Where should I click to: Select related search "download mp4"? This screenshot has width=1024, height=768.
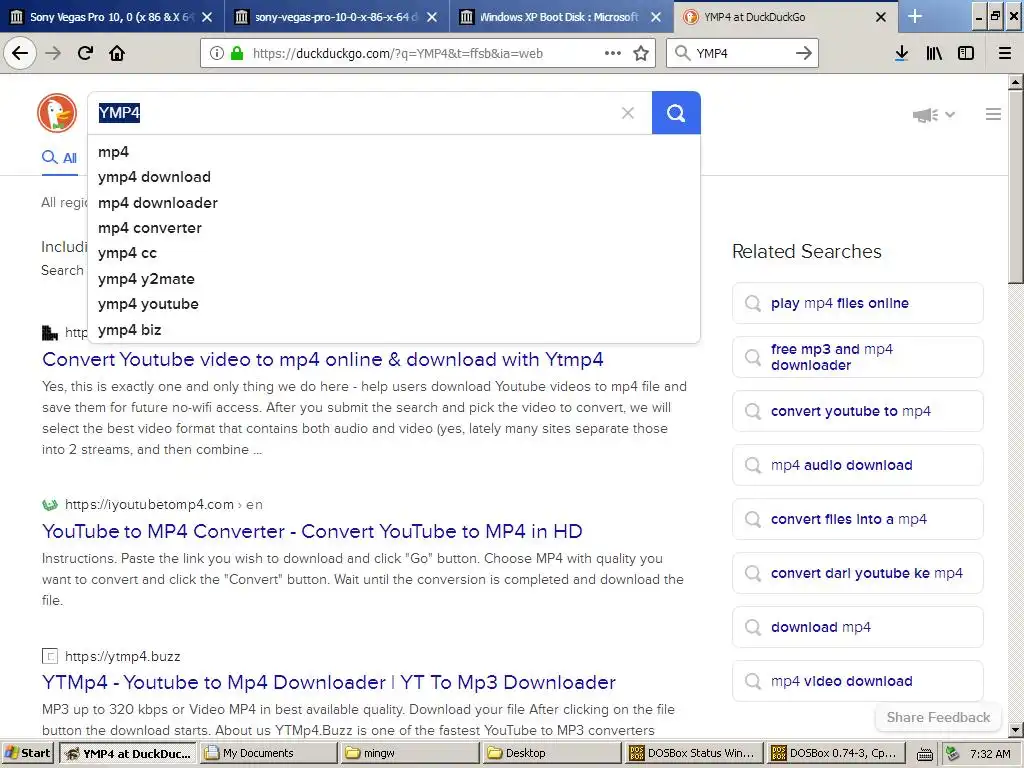[857, 627]
